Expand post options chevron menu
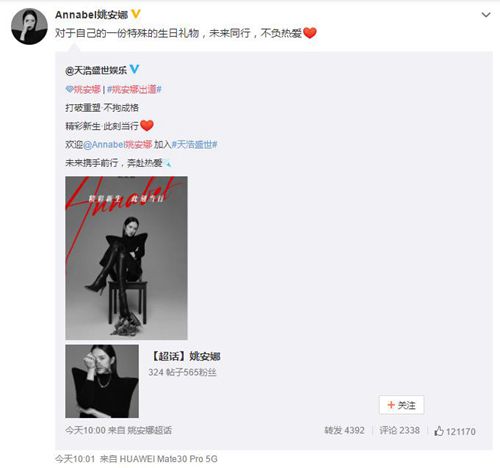The width and height of the screenshot is (500, 468). [x=486, y=15]
